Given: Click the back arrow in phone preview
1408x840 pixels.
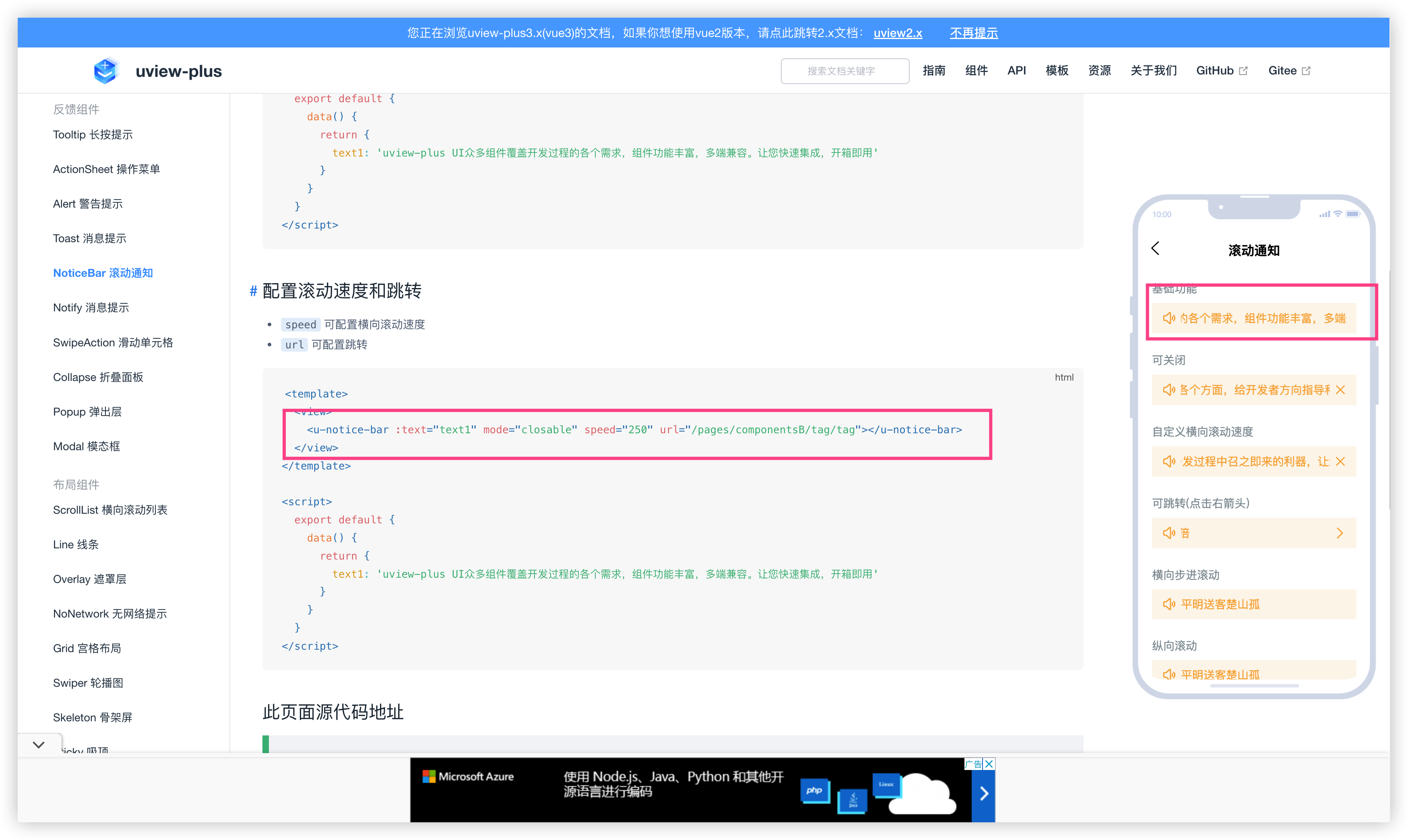Looking at the screenshot, I should (1155, 249).
